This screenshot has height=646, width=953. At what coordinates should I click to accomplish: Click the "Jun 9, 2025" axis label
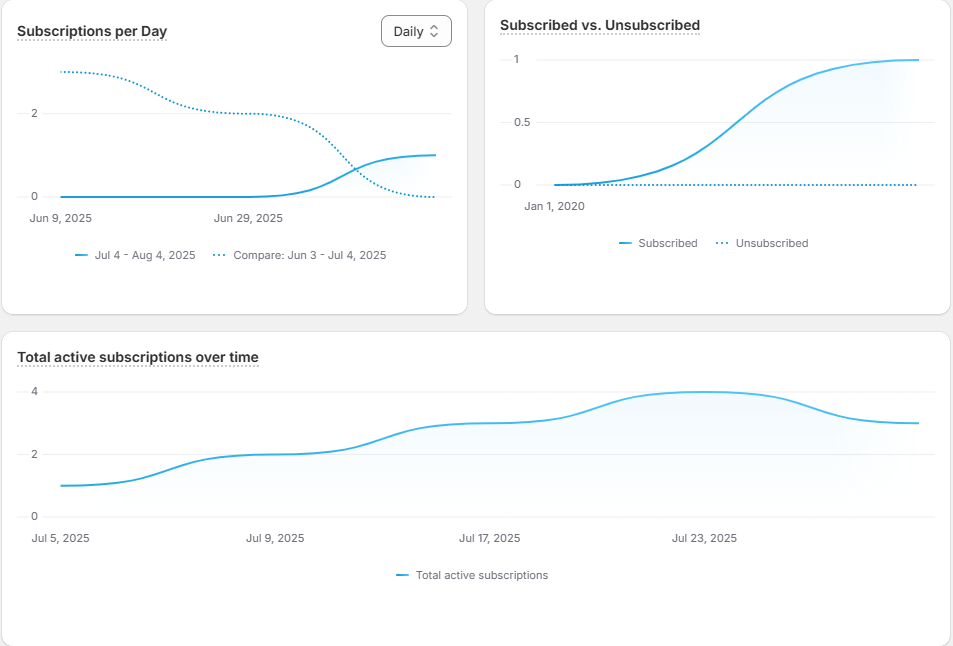tap(61, 217)
